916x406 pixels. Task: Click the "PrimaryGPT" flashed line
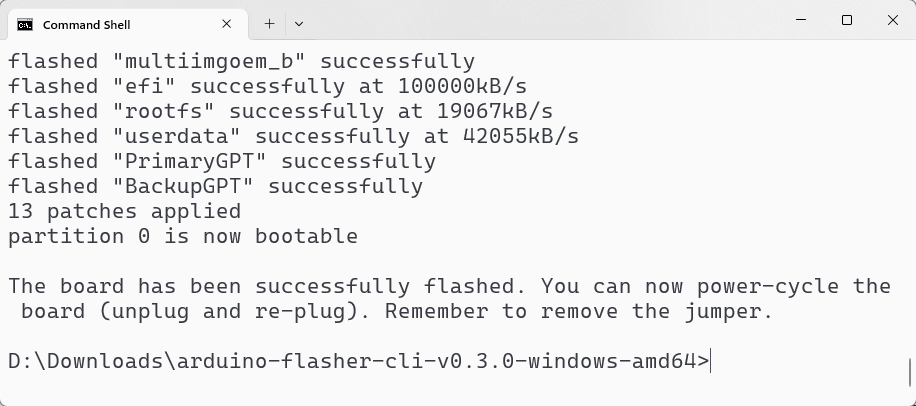point(222,161)
